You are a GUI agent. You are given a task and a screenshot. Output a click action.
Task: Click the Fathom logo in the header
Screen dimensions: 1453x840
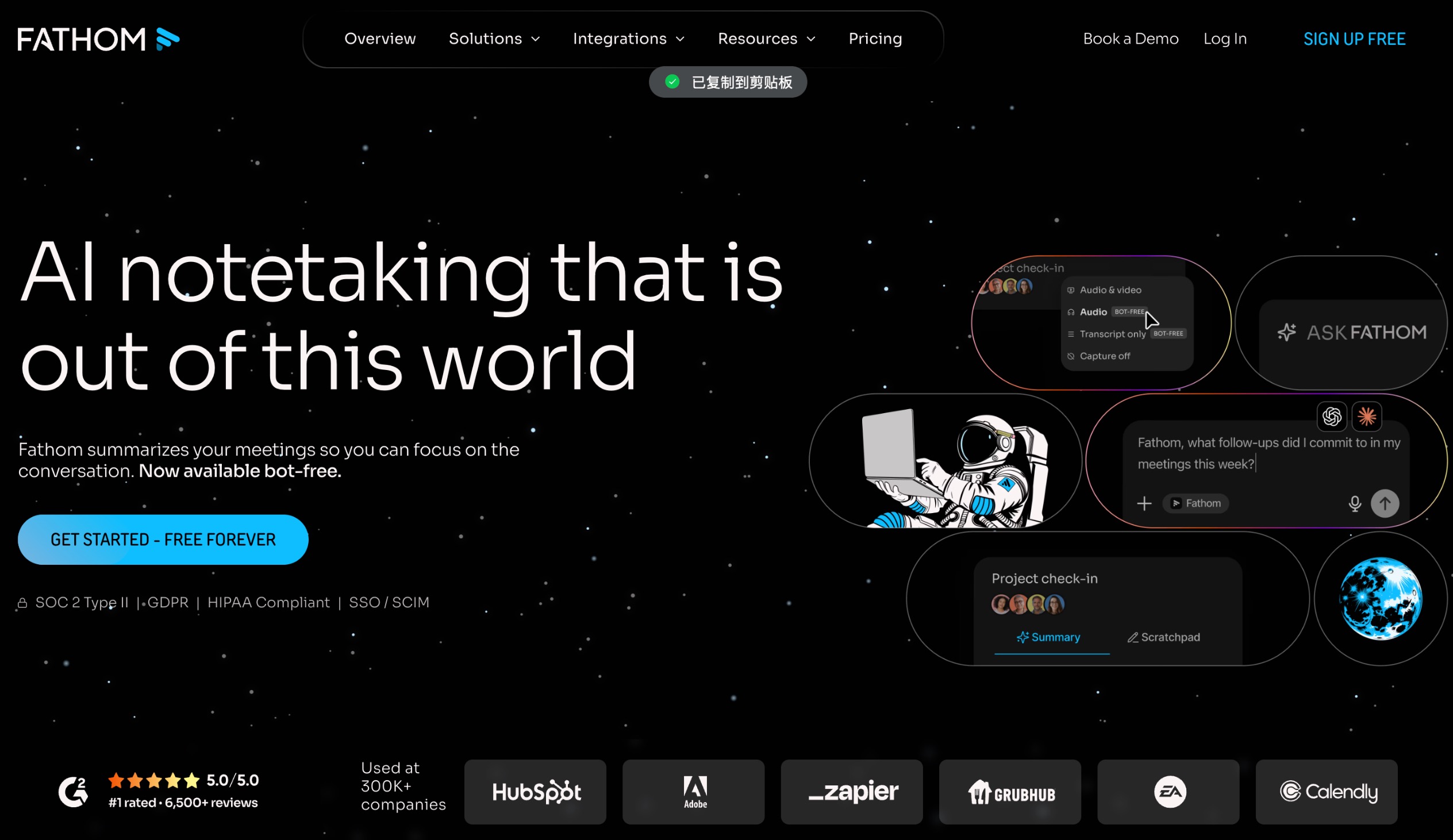pos(99,39)
